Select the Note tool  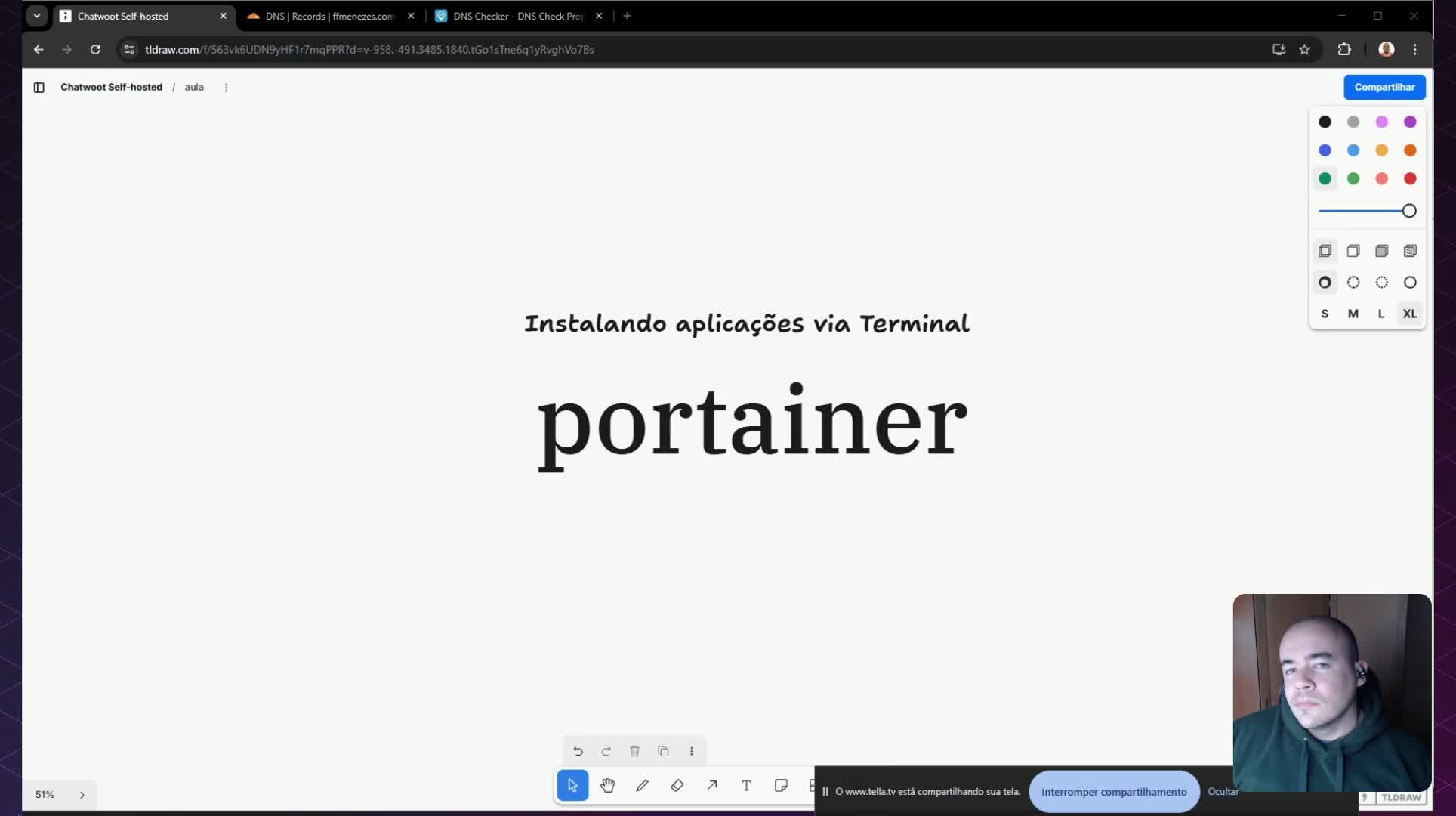(x=780, y=785)
